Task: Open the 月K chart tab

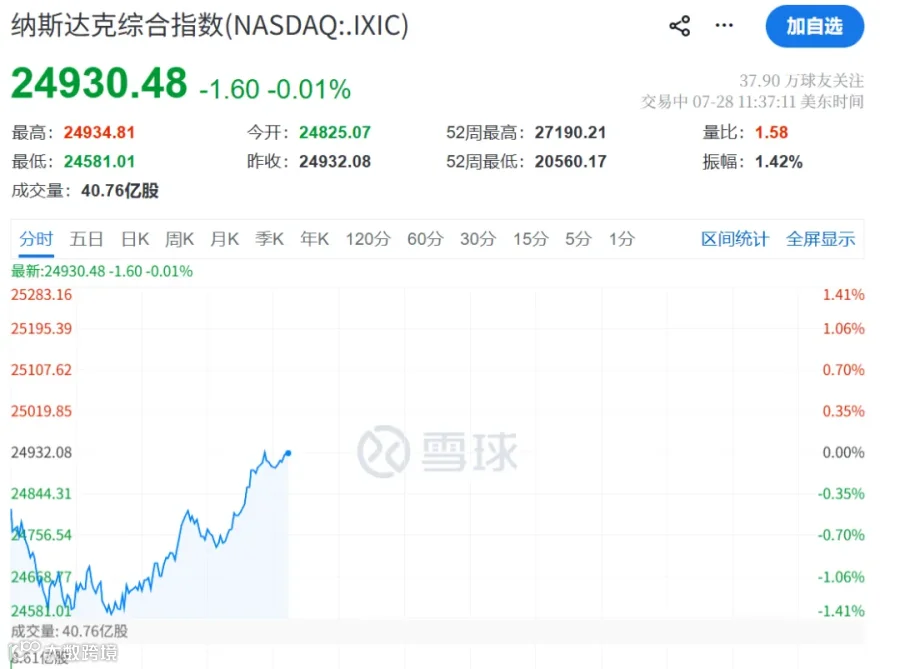Action: tap(224, 238)
